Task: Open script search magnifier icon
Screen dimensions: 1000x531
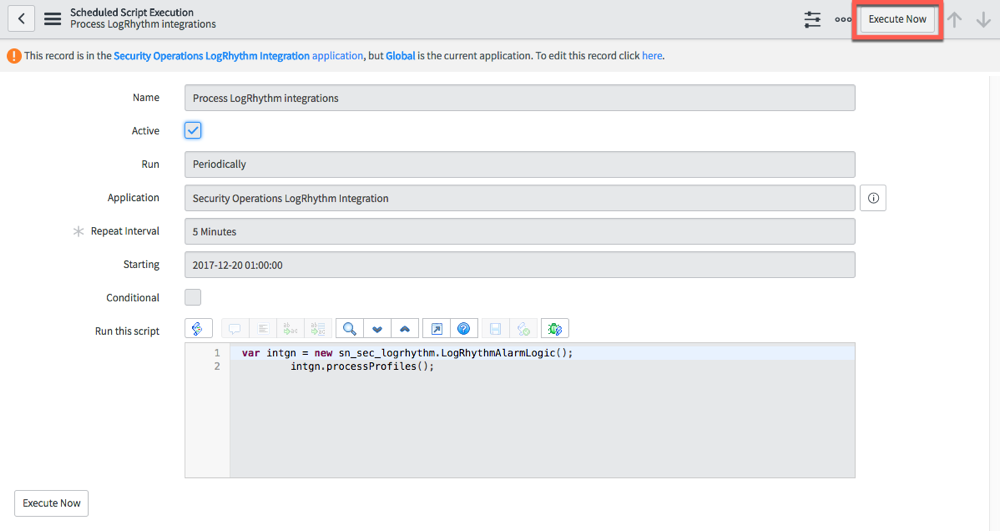Action: [x=349, y=329]
